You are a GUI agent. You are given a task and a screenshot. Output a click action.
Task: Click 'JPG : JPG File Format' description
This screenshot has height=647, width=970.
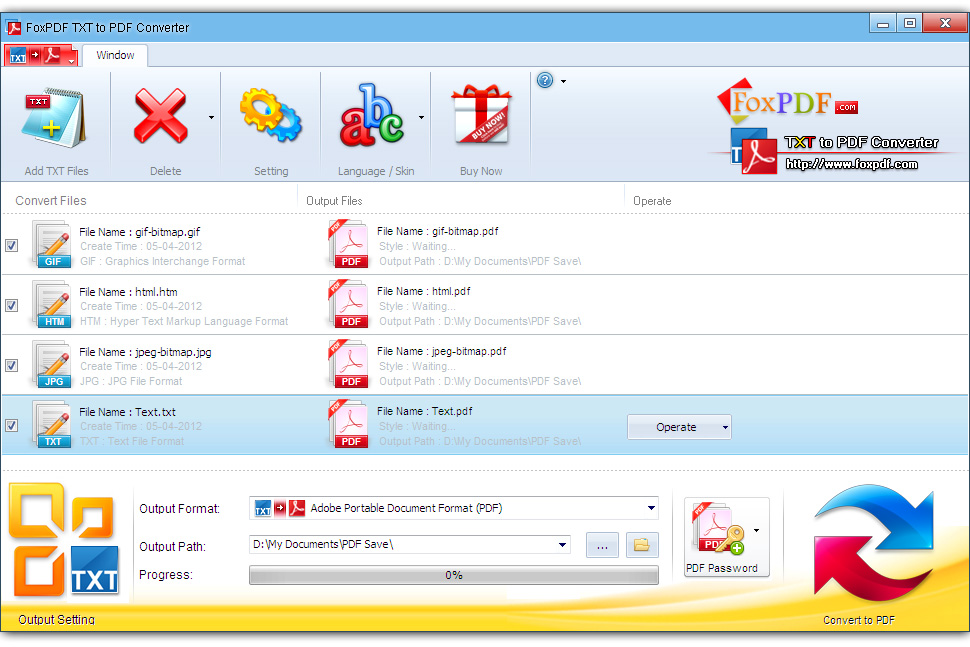pyautogui.click(x=131, y=381)
